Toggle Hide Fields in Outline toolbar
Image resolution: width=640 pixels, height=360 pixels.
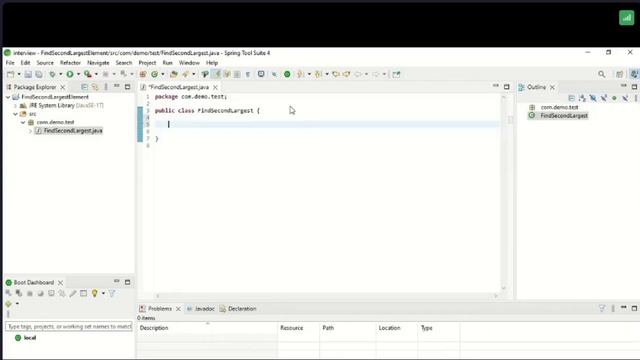593,98
